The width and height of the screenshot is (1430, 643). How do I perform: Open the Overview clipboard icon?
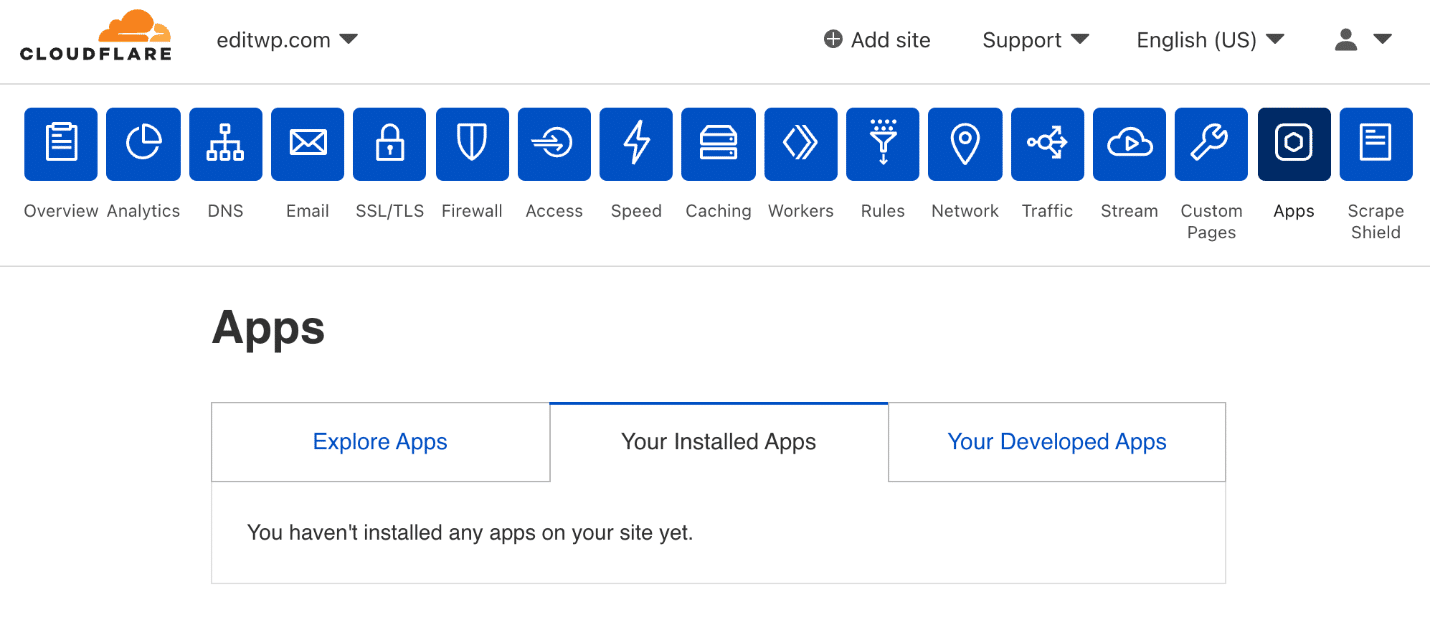[x=61, y=144]
